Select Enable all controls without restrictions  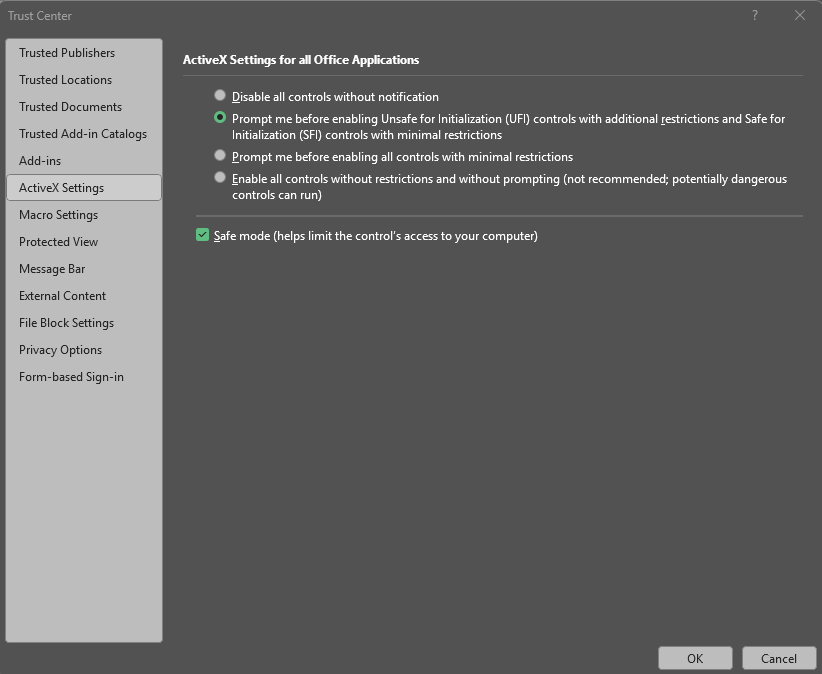click(220, 177)
